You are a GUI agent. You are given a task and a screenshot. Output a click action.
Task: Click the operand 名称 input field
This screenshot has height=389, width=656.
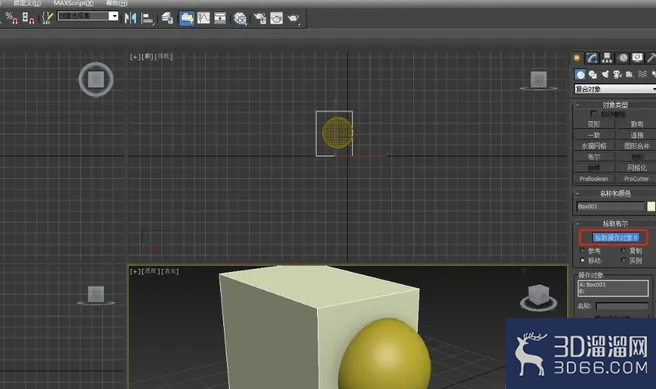click(x=622, y=306)
